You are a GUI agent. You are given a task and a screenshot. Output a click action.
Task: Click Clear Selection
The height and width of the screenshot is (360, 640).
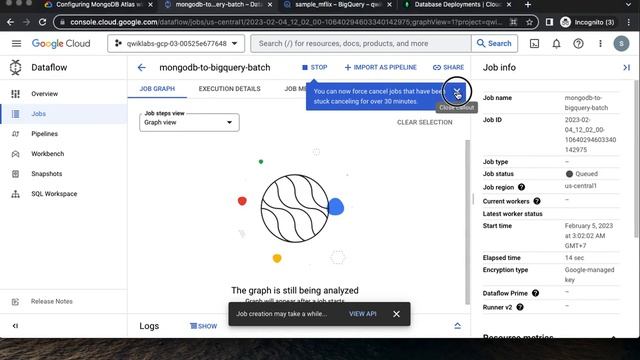424,122
